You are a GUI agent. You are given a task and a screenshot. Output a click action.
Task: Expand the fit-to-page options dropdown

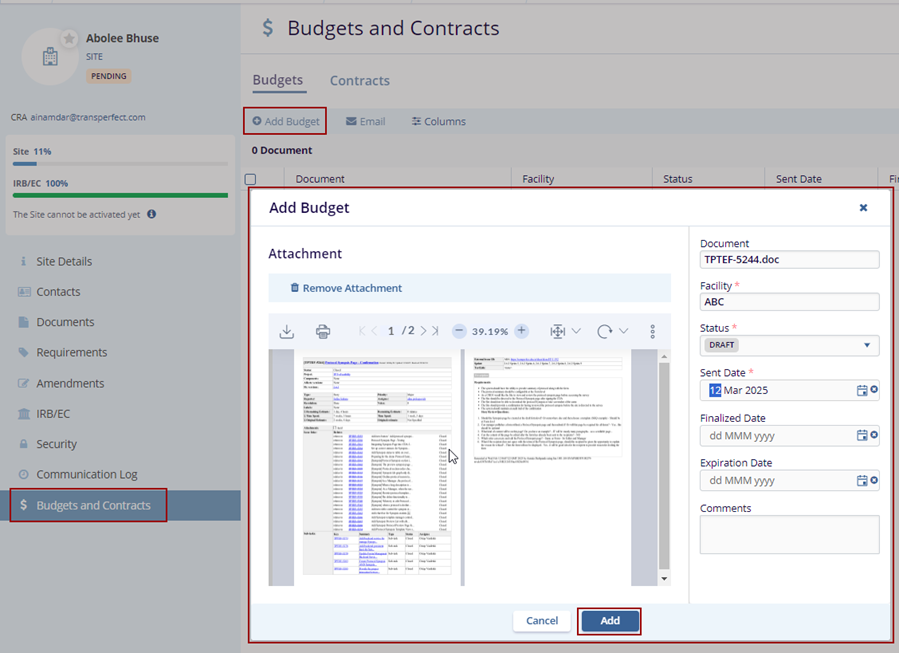(x=575, y=331)
